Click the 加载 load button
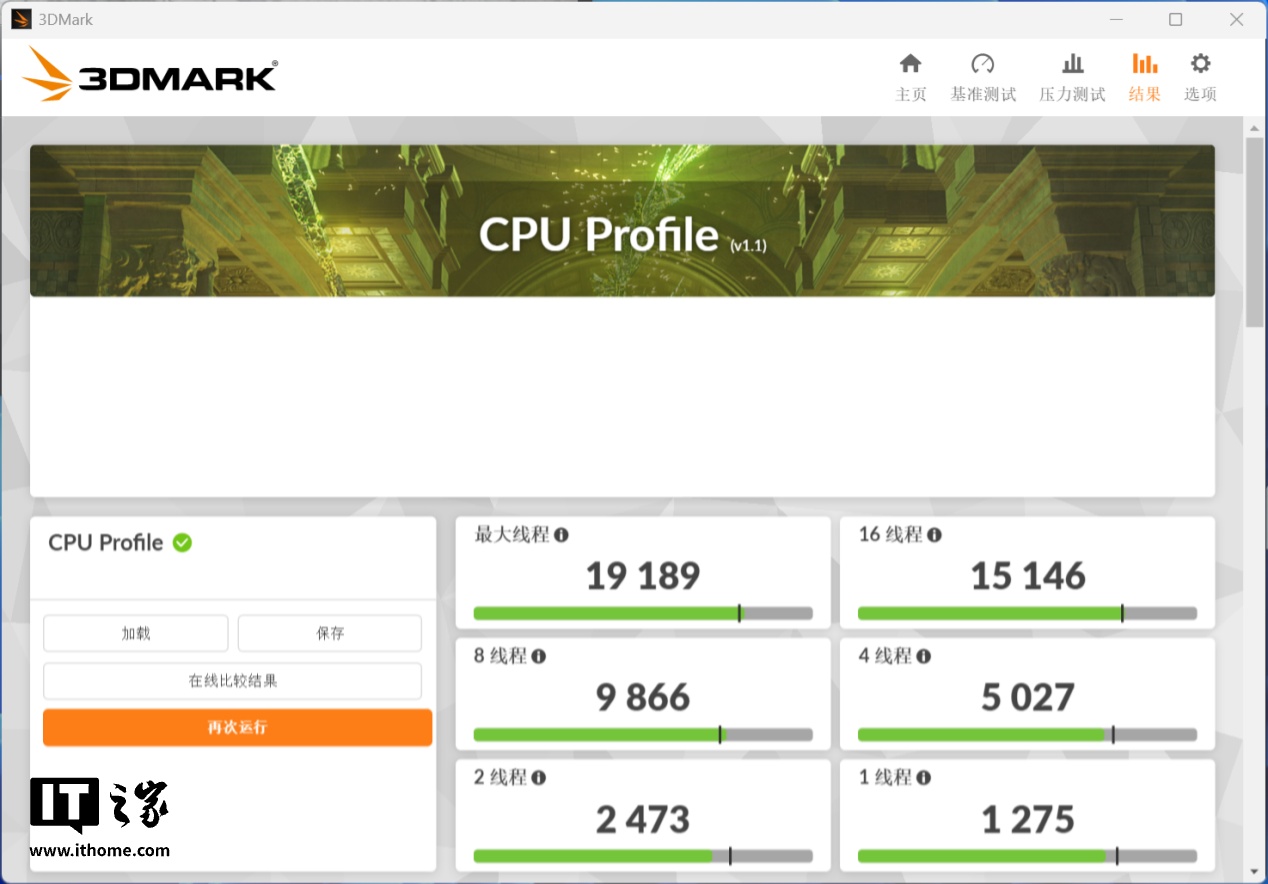 coord(136,633)
